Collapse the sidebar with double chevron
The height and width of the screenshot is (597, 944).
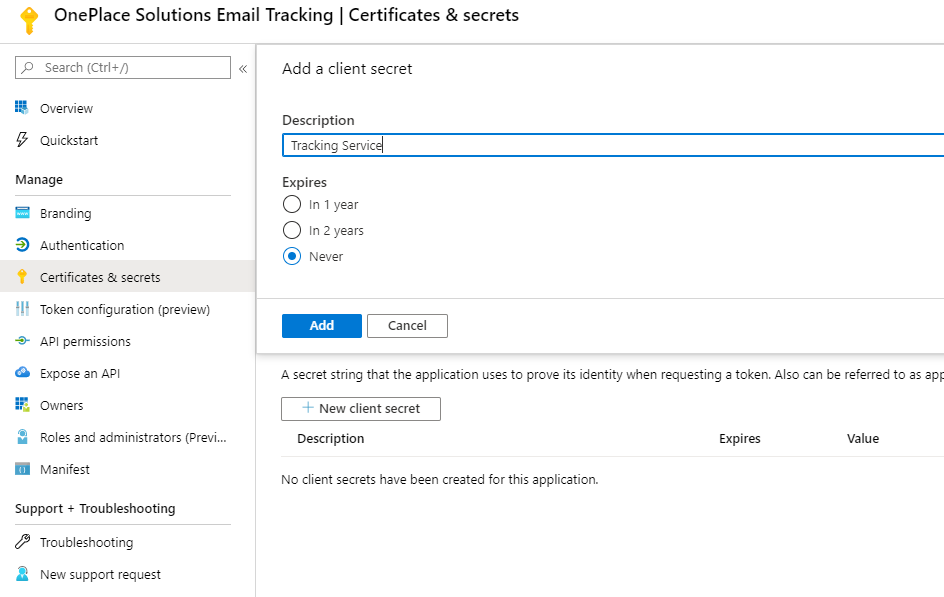[x=243, y=68]
